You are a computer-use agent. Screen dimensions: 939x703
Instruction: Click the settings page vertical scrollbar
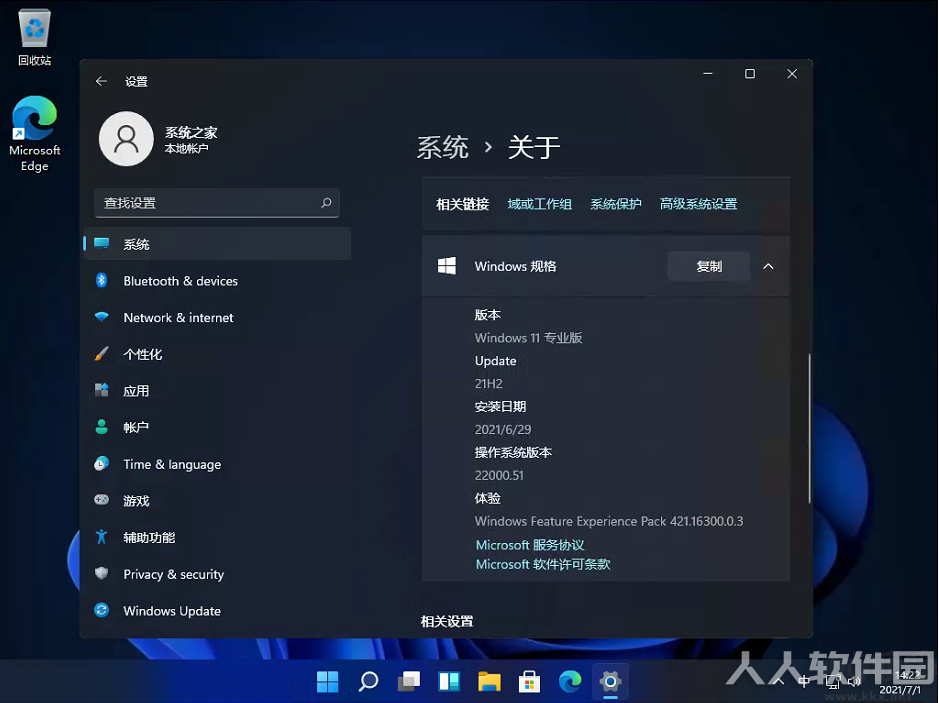809,428
